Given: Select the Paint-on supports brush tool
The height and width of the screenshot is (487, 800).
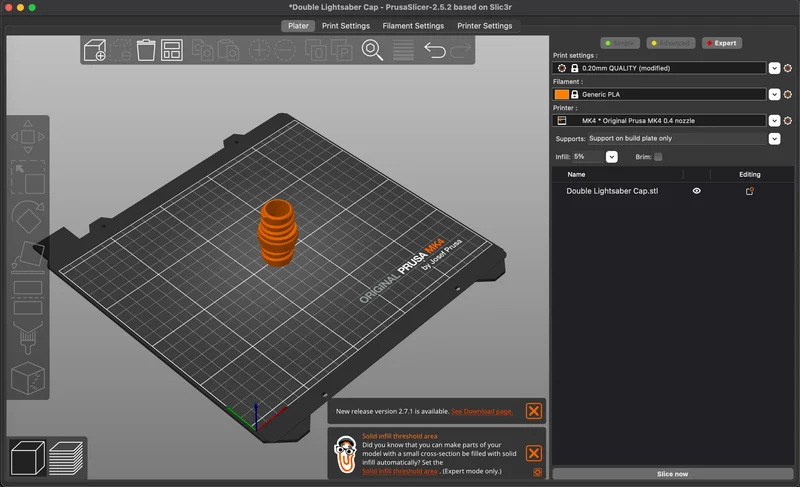Looking at the screenshot, I should click(28, 338).
